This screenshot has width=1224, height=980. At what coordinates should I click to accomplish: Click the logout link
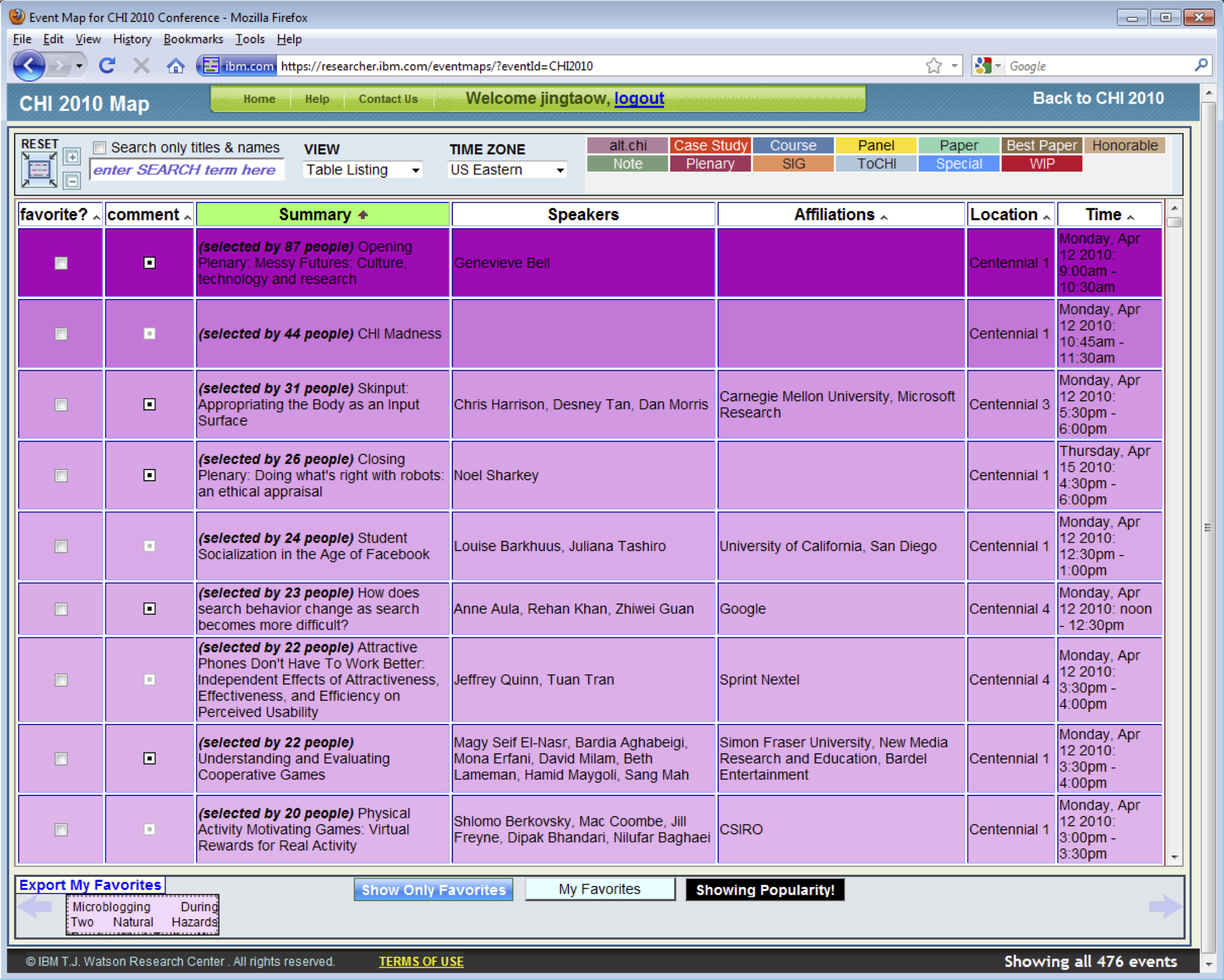click(x=639, y=99)
